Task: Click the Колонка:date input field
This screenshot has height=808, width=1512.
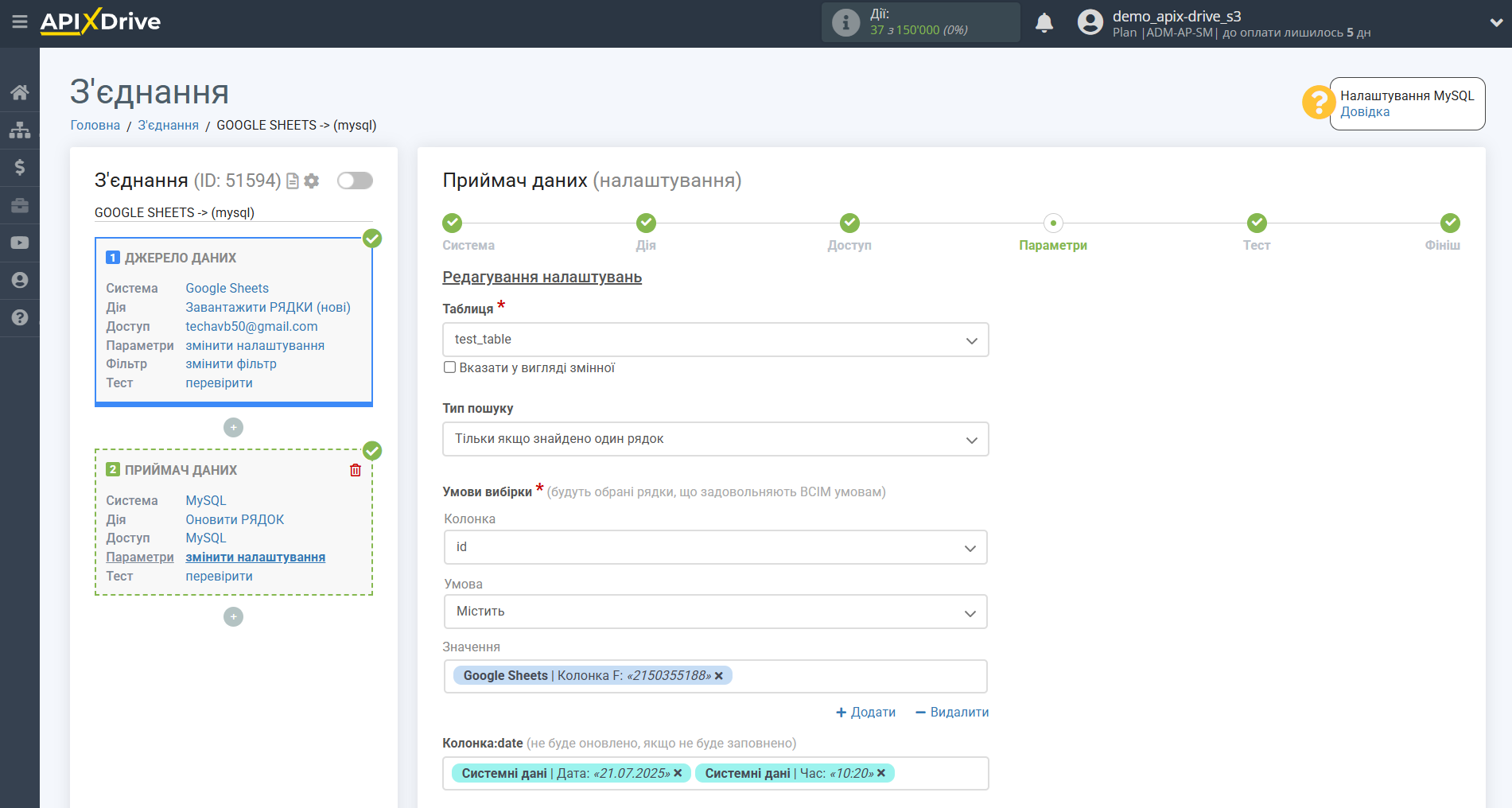Action: (x=715, y=773)
